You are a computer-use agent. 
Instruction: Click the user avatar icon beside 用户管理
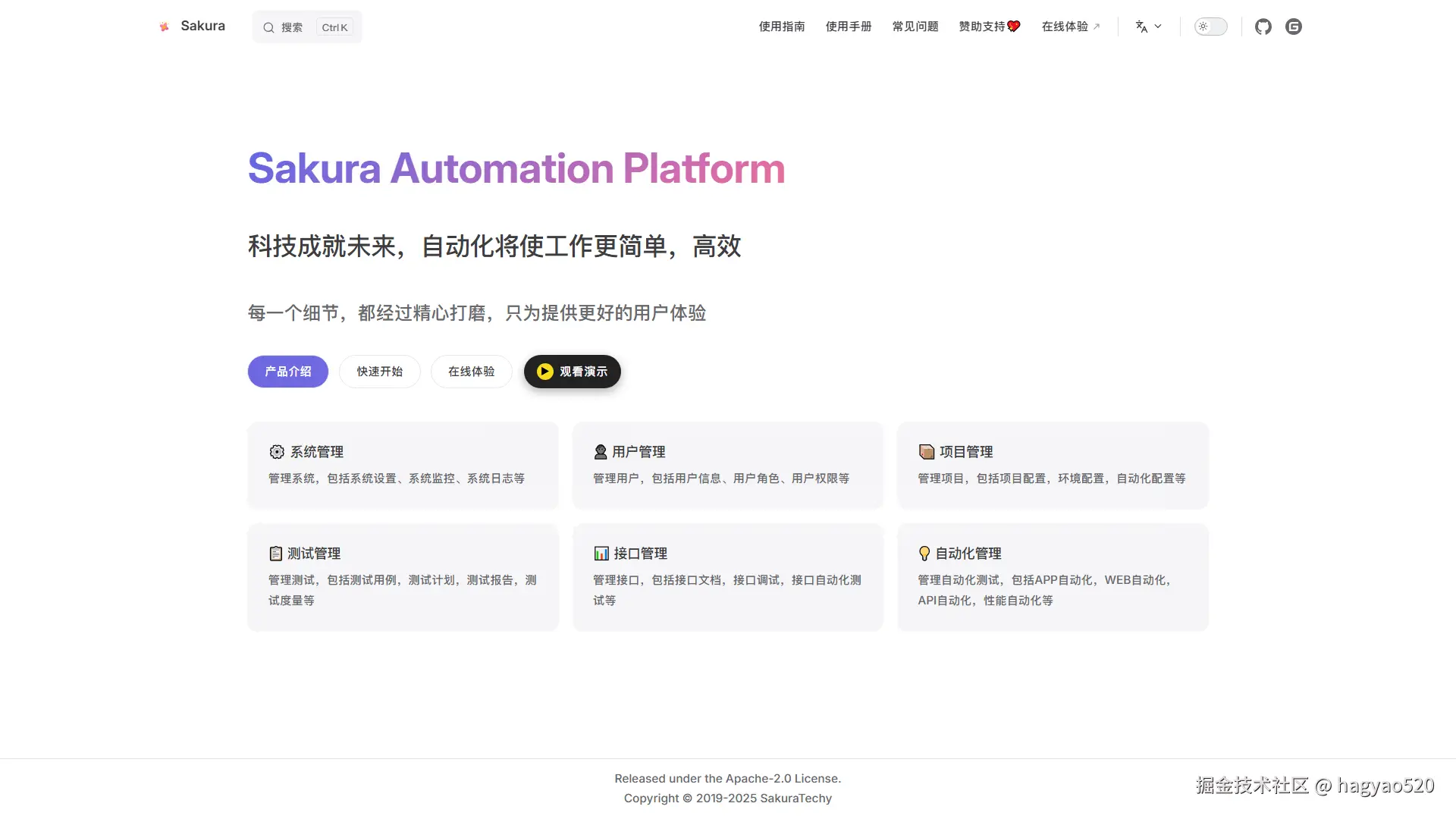pos(601,452)
